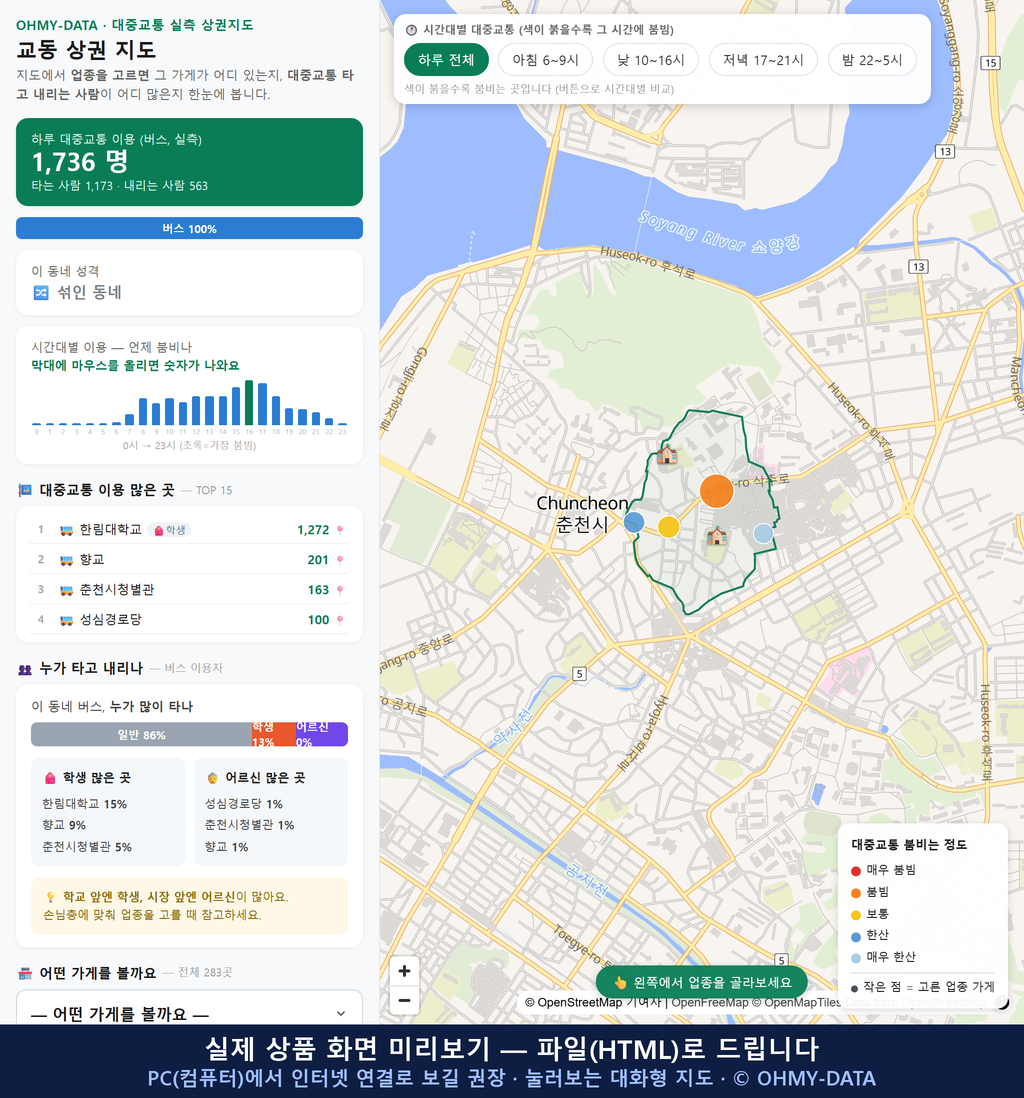The height and width of the screenshot is (1098, 1024).
Task: Click lightbulb icon in yellow tip box
Action: click(x=50, y=897)
